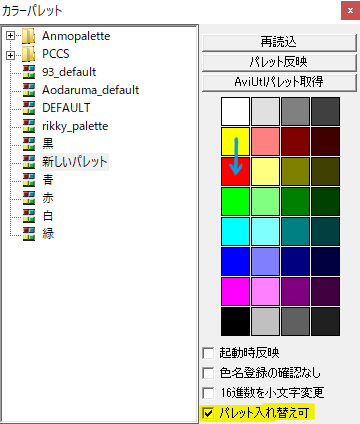Pick the white swatch
Screen dimensions: 360x424
coord(235,111)
